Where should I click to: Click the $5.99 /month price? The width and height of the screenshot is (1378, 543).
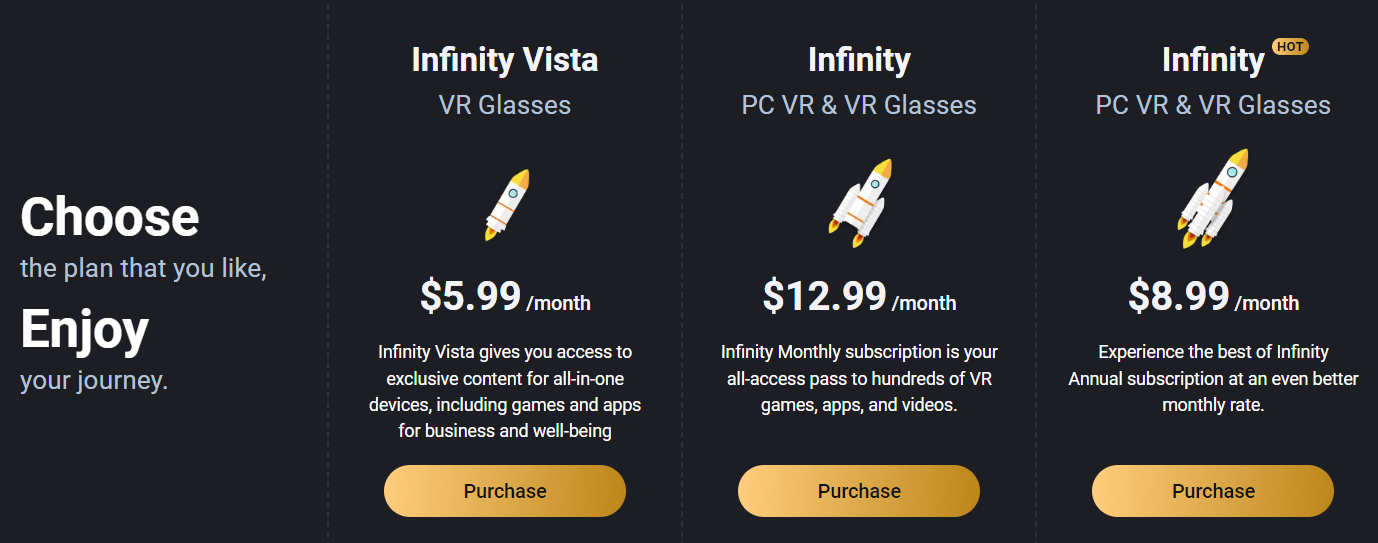505,297
